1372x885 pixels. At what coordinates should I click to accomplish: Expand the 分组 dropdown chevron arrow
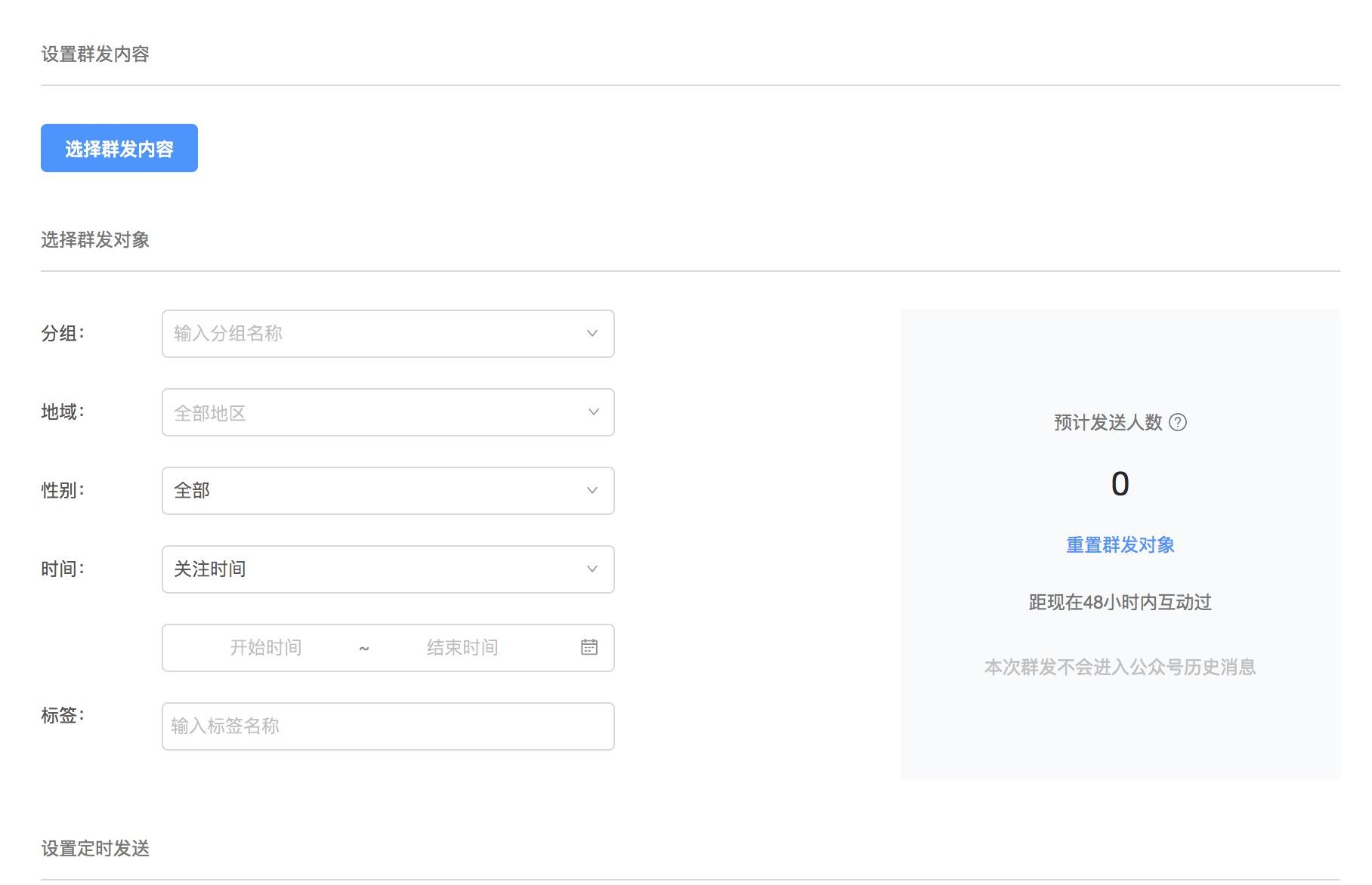(x=592, y=334)
